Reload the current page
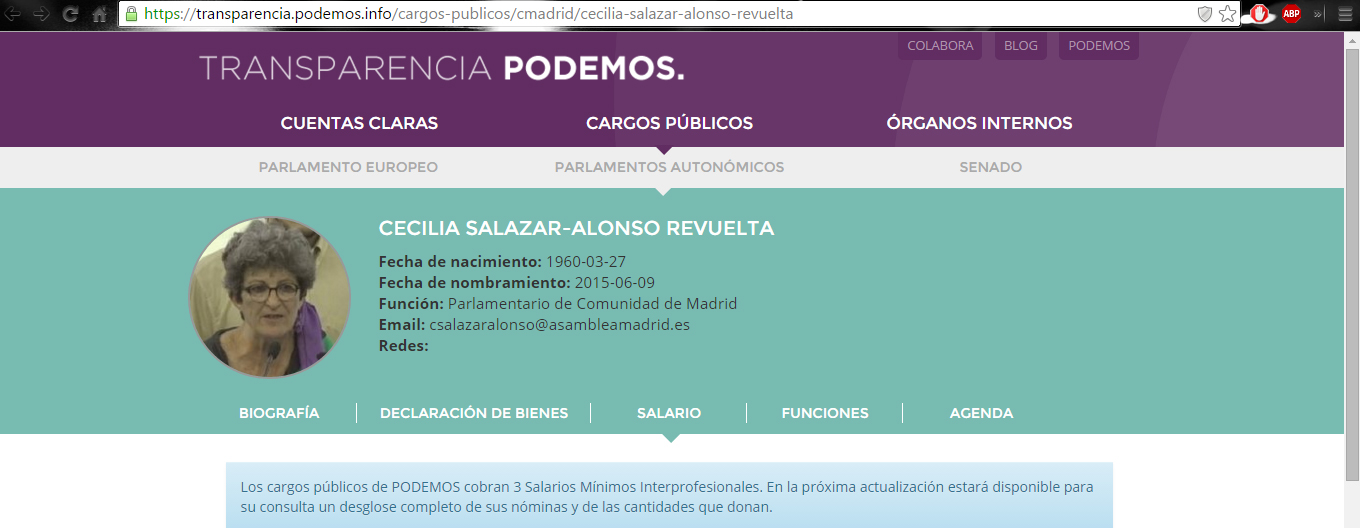The height and width of the screenshot is (528, 1360). coord(70,14)
